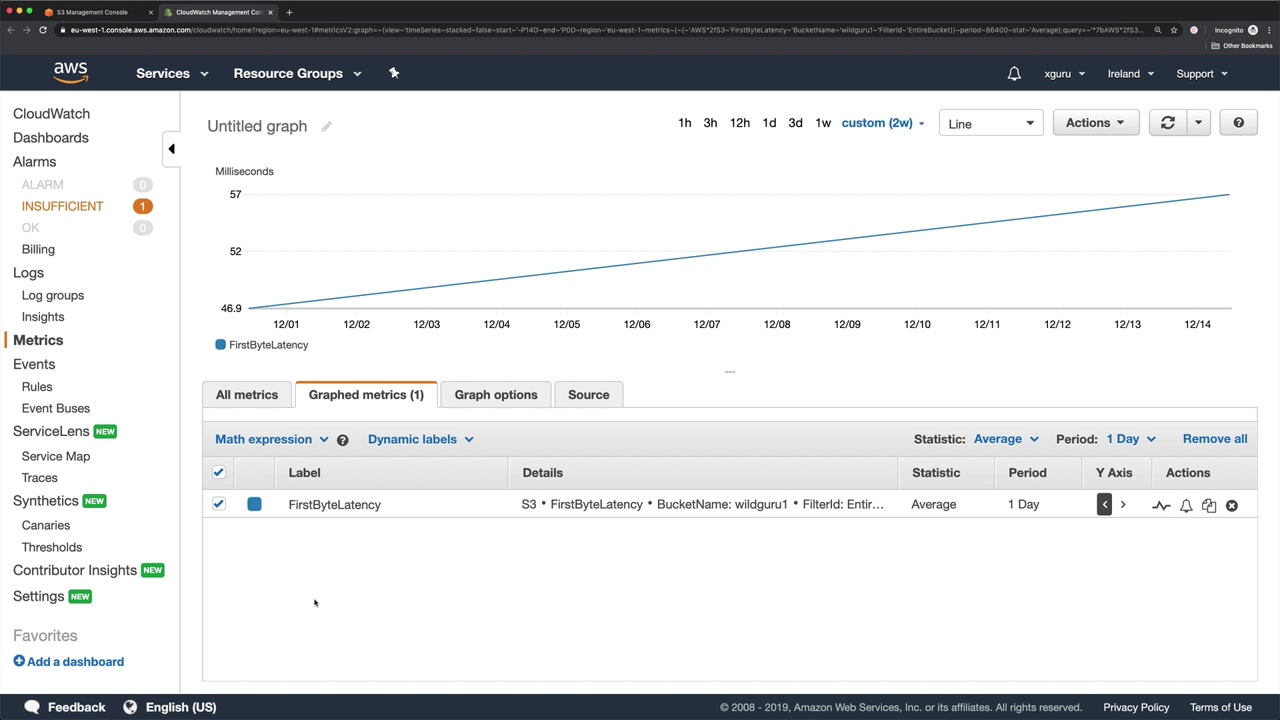
Task: Click the Math expression help icon
Action: tap(342, 440)
